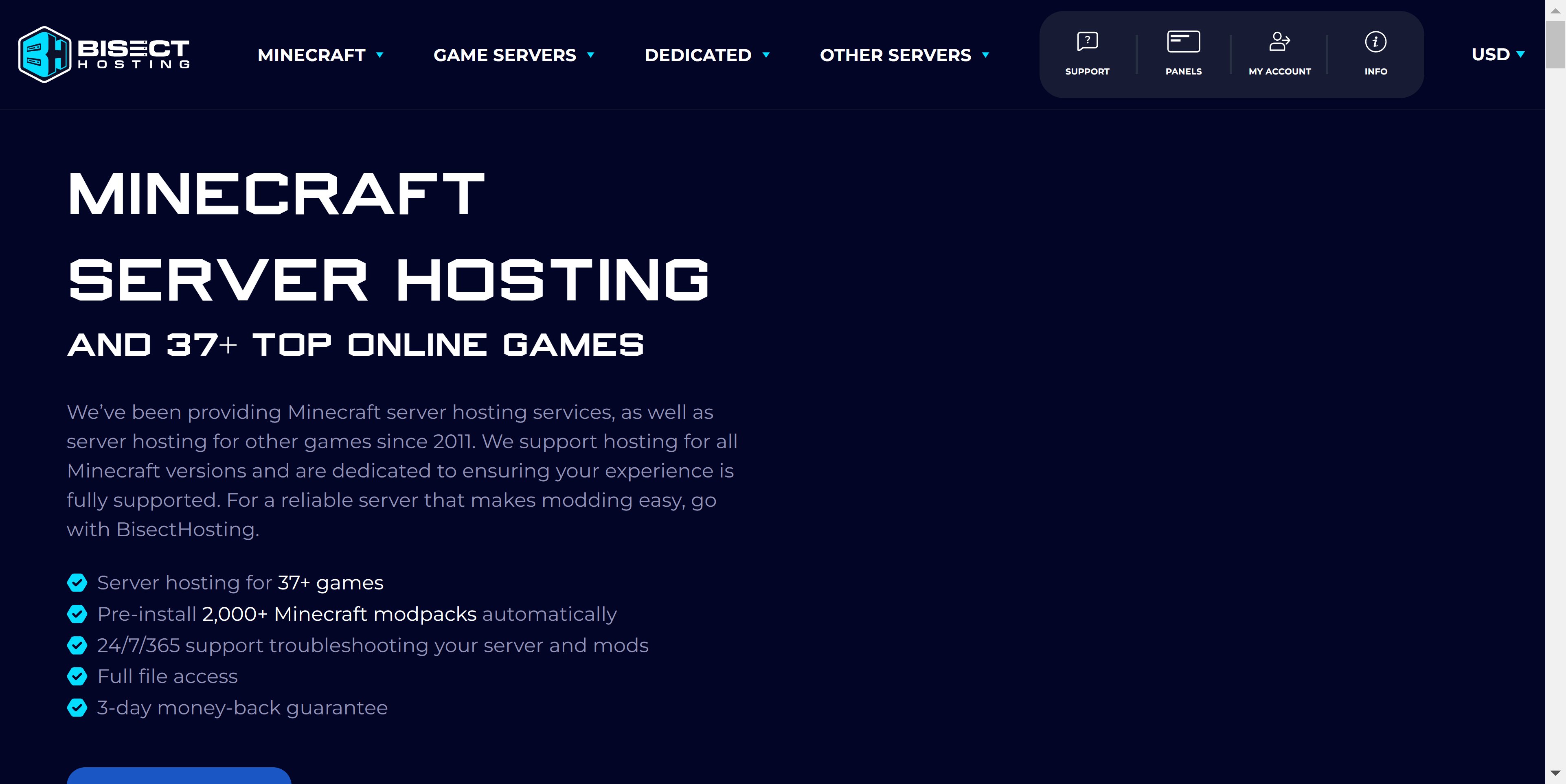The image size is (1566, 784).
Task: Click the BisectHosting logo
Action: click(x=103, y=53)
